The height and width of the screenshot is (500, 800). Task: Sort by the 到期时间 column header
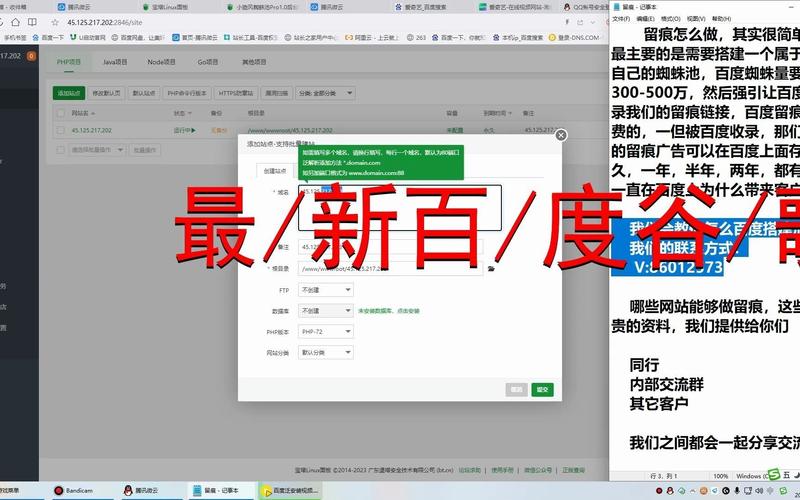497,113
